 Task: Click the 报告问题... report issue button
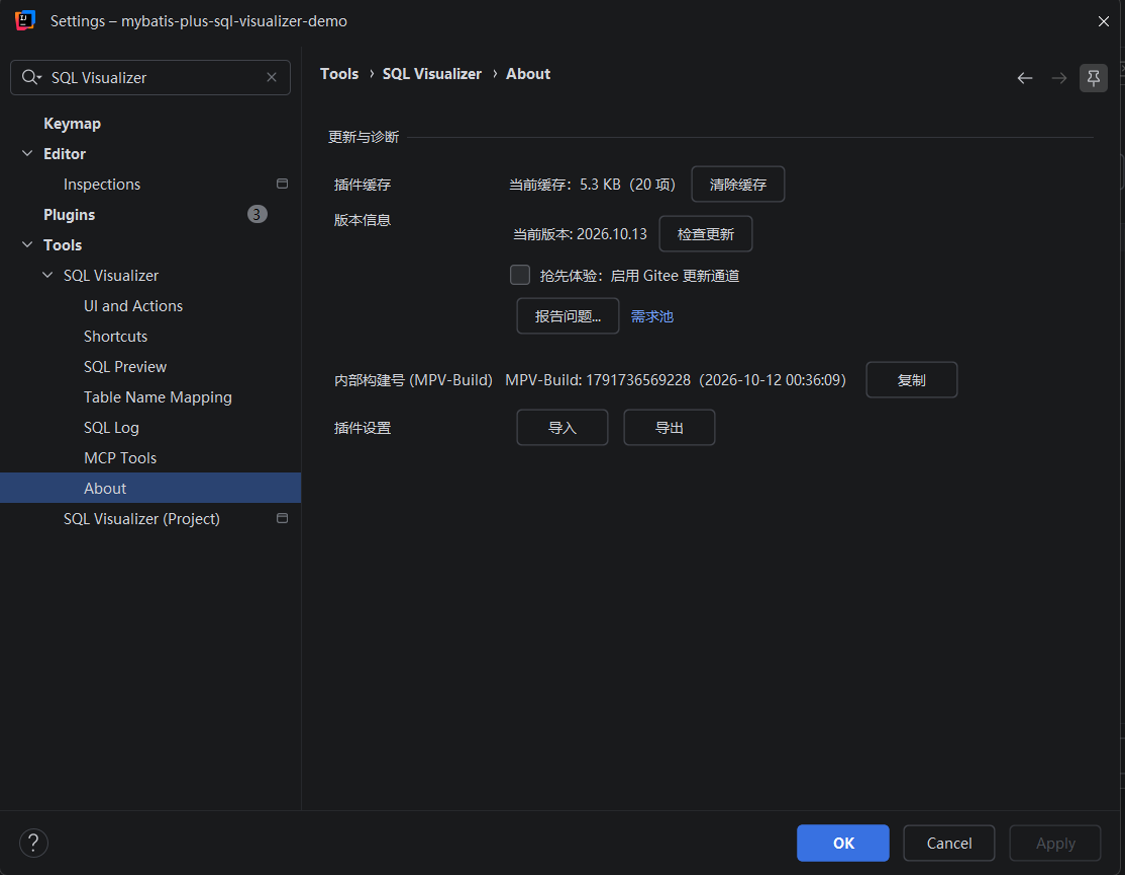pos(568,316)
